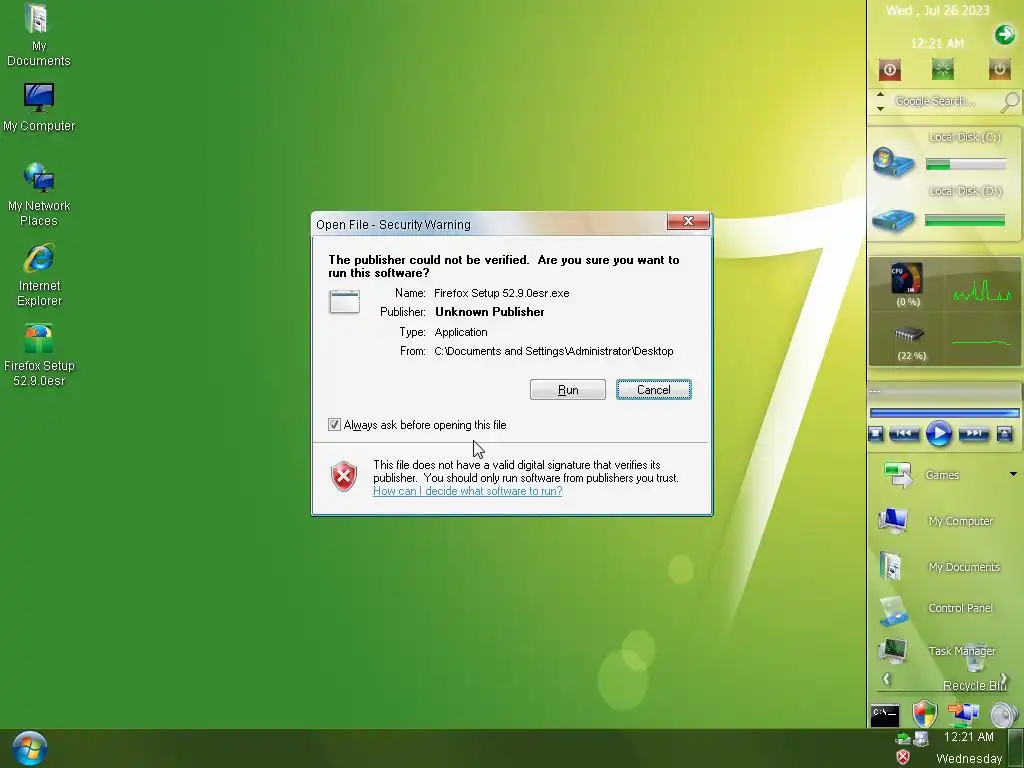Open the sidebar My Computer icon
This screenshot has width=1024, height=768.
tap(893, 520)
